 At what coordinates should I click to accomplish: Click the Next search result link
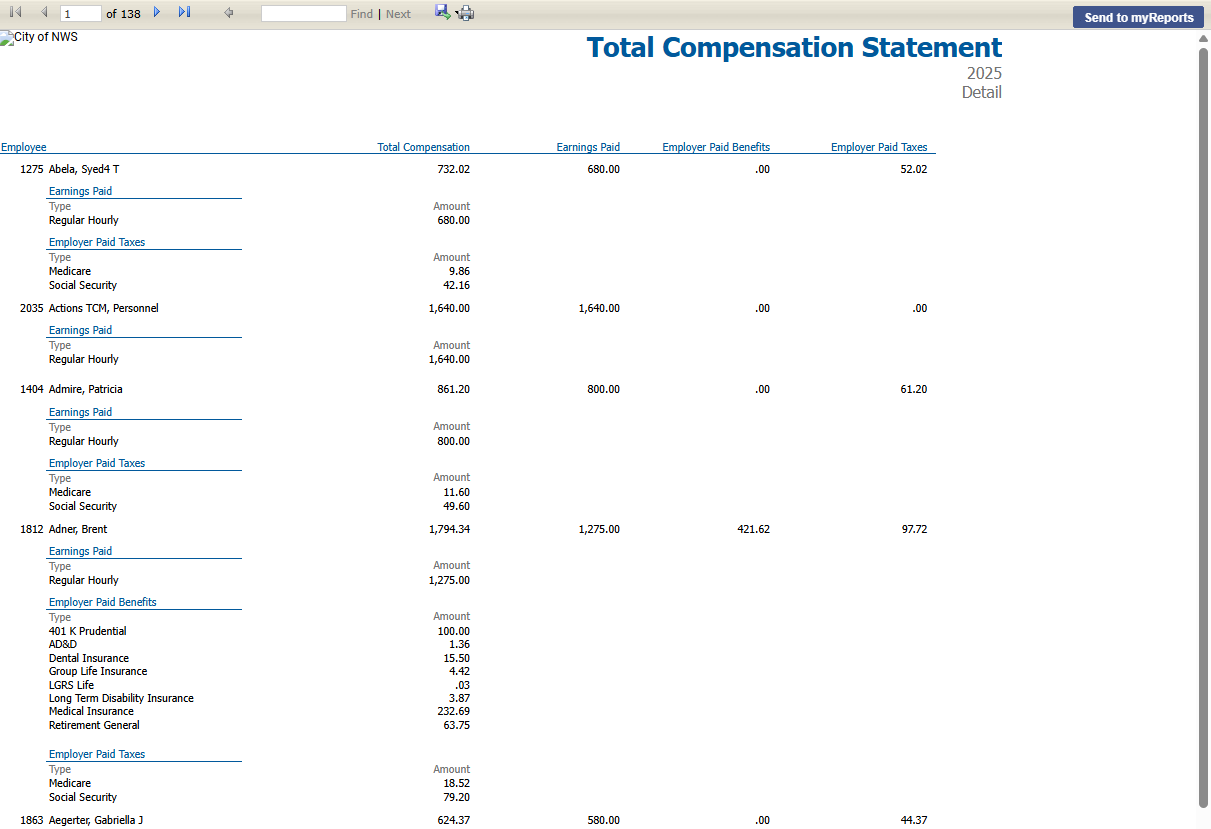click(x=398, y=14)
